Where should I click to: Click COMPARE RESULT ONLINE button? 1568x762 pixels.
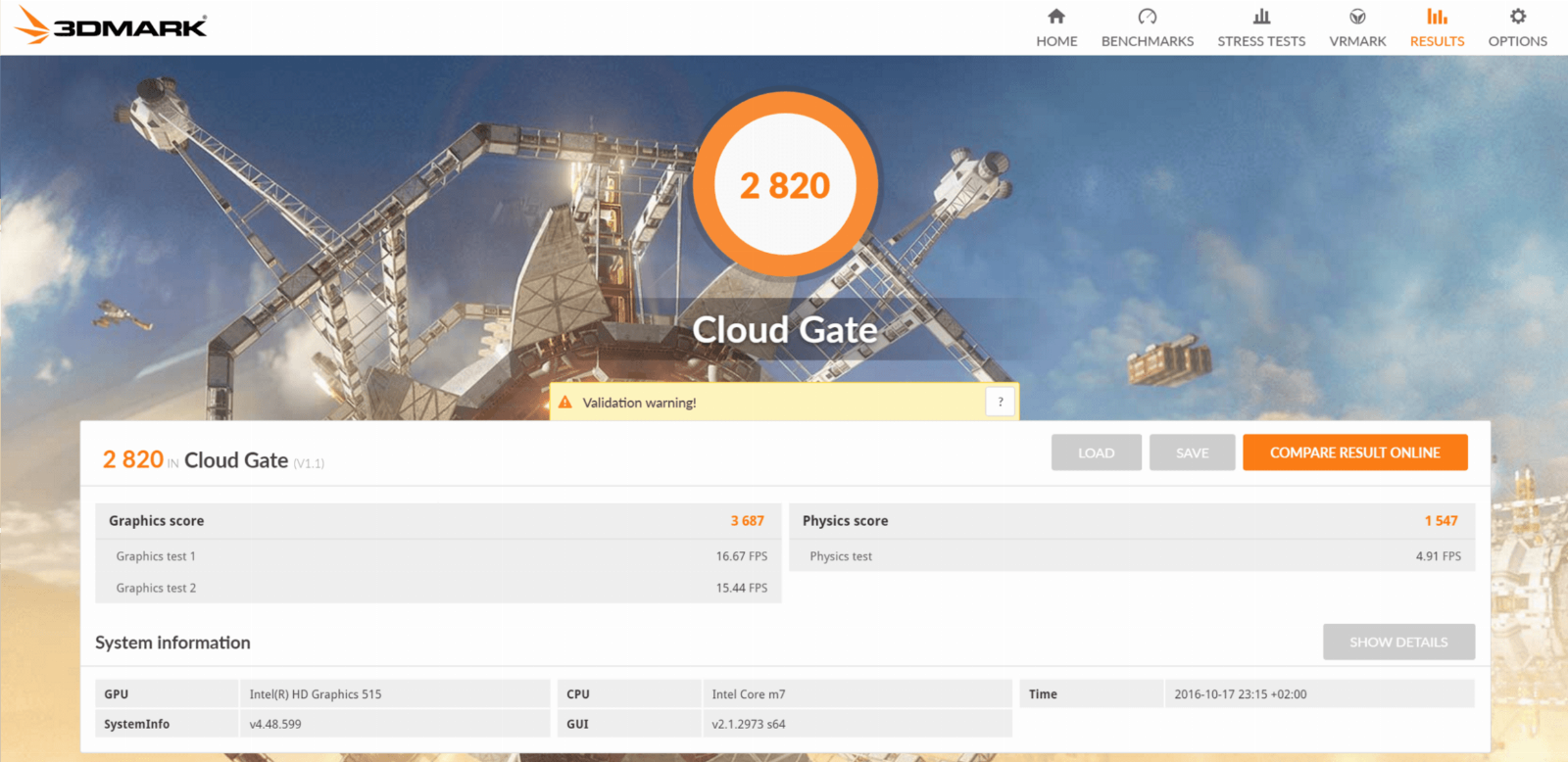[1355, 452]
